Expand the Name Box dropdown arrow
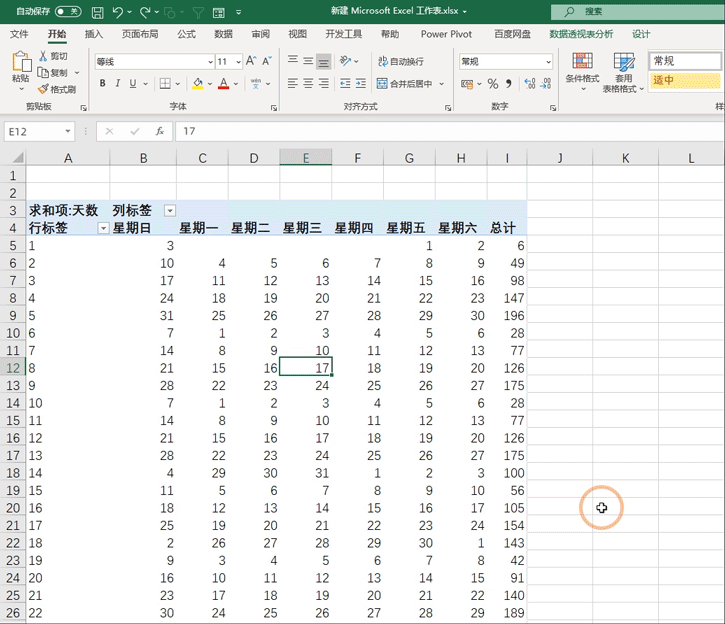This screenshot has width=725, height=624. [68, 132]
